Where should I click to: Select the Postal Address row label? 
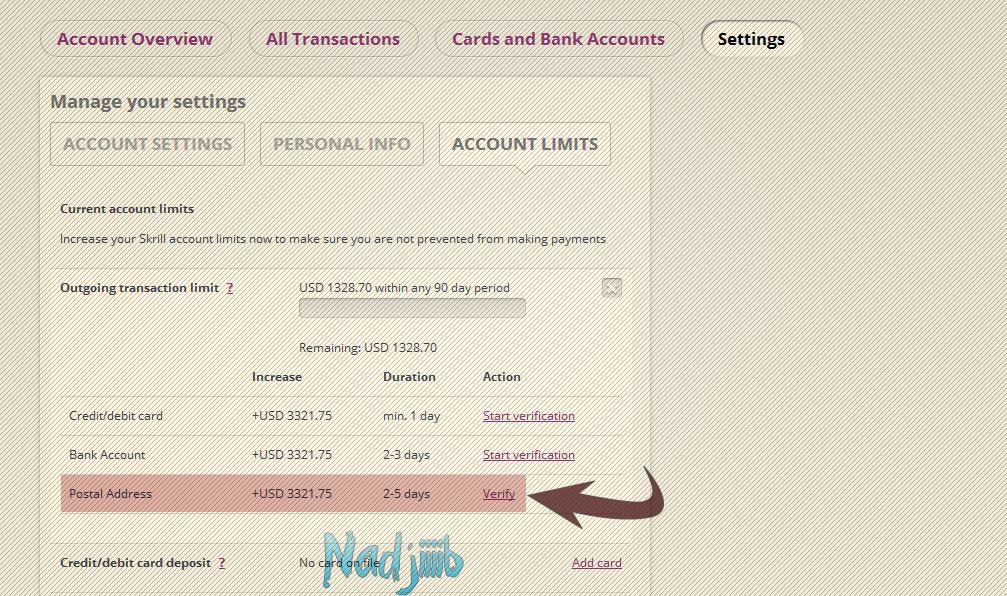click(110, 494)
